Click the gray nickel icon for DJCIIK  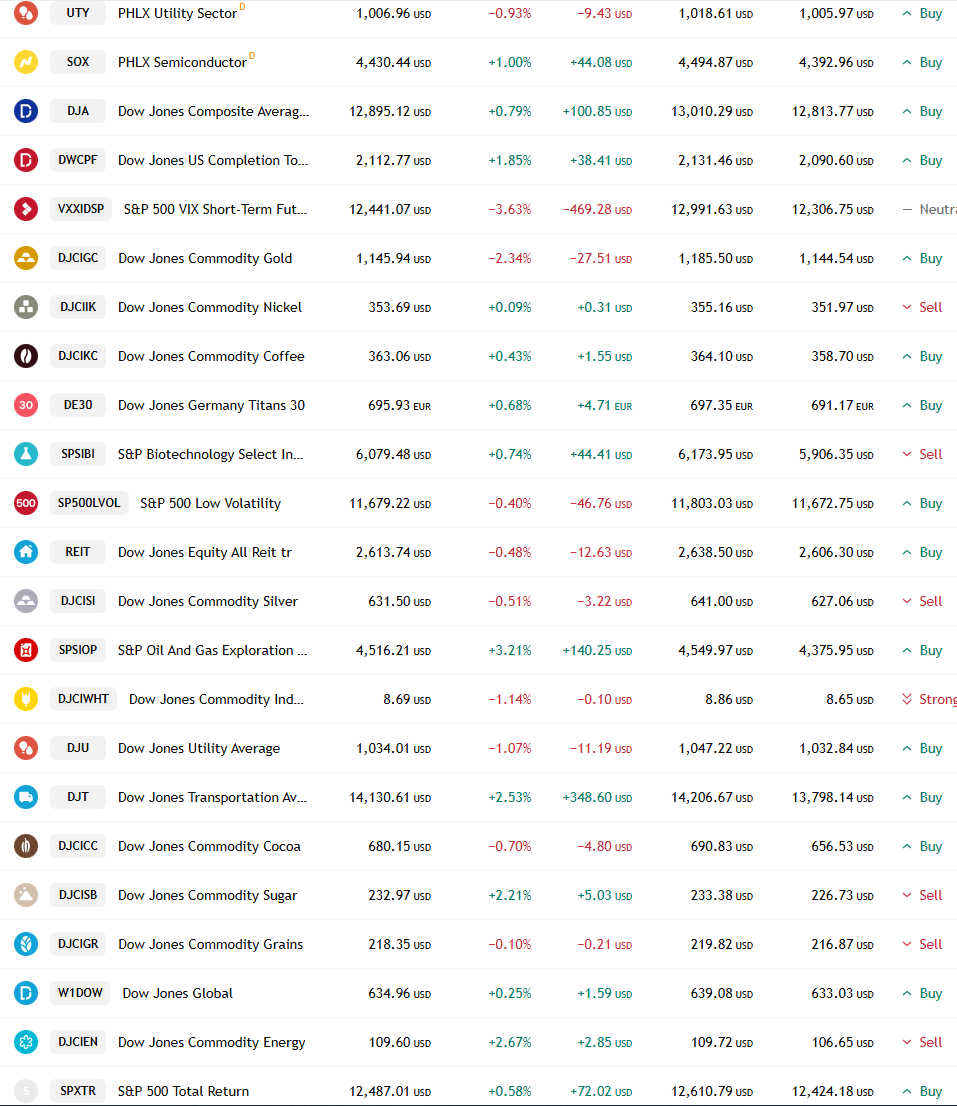(x=26, y=307)
